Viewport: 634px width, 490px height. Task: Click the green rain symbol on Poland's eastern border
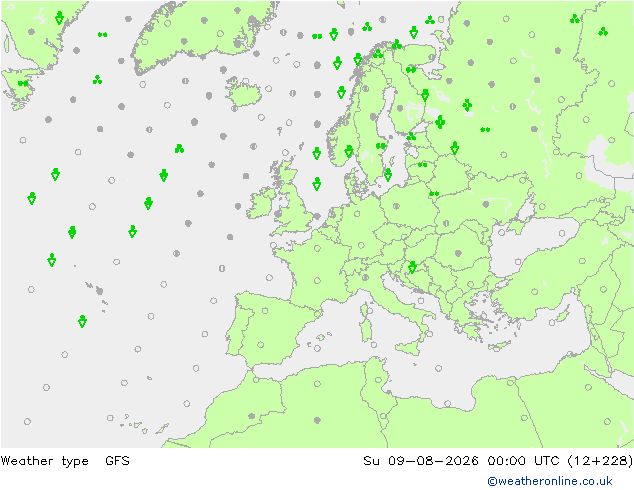[434, 194]
